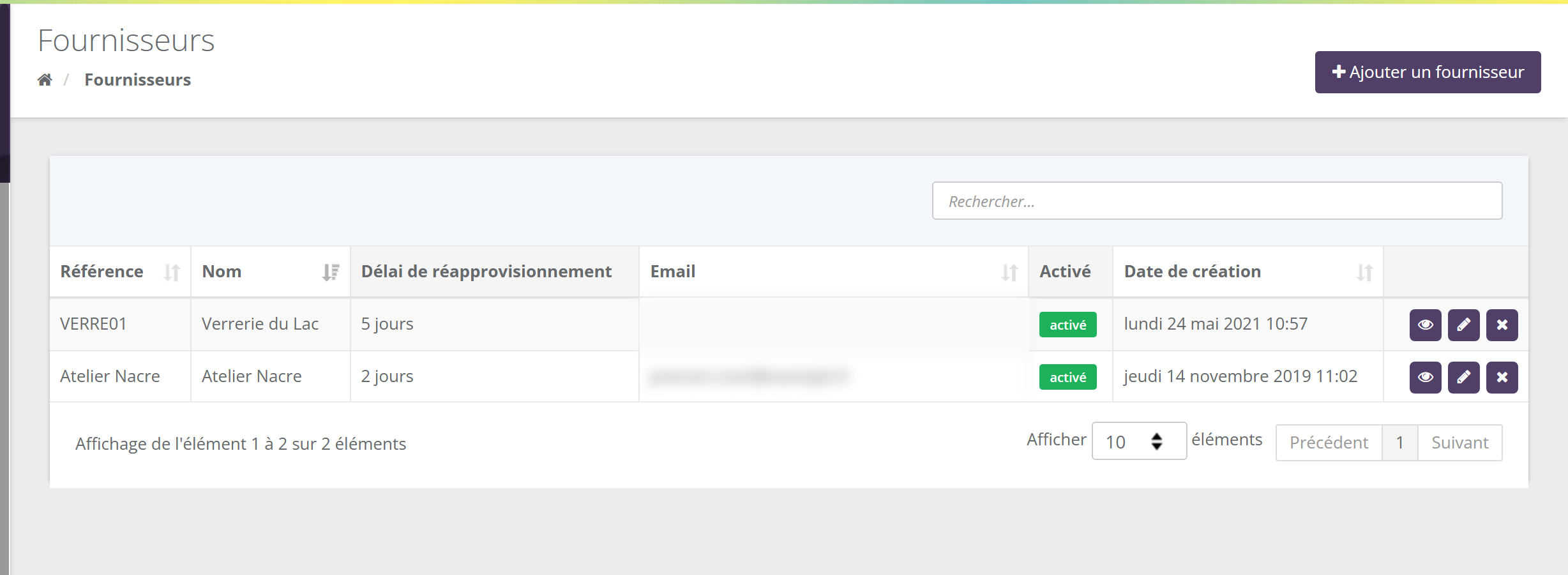
Task: Edit the Atelier Nacre supplier
Action: coord(1463,378)
